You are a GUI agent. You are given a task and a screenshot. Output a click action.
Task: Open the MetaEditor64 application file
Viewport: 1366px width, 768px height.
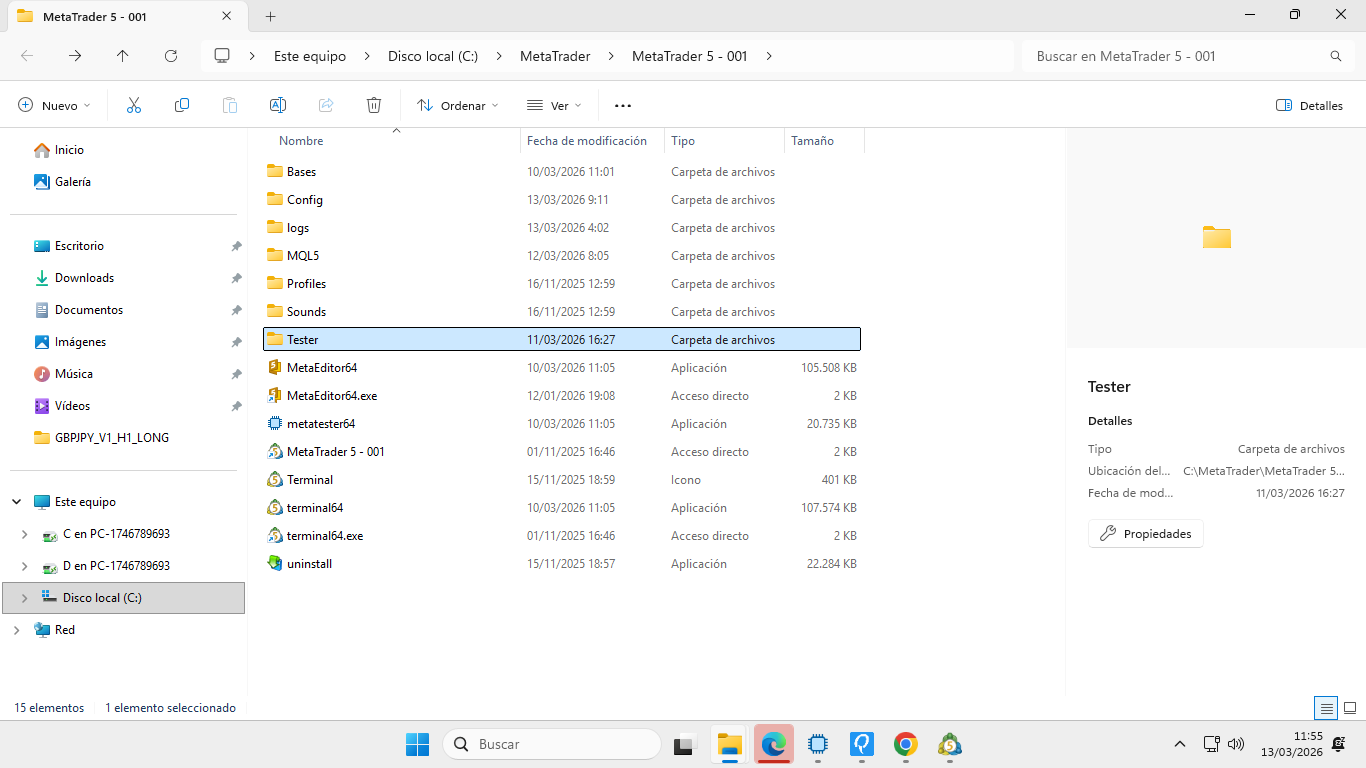pyautogui.click(x=321, y=368)
